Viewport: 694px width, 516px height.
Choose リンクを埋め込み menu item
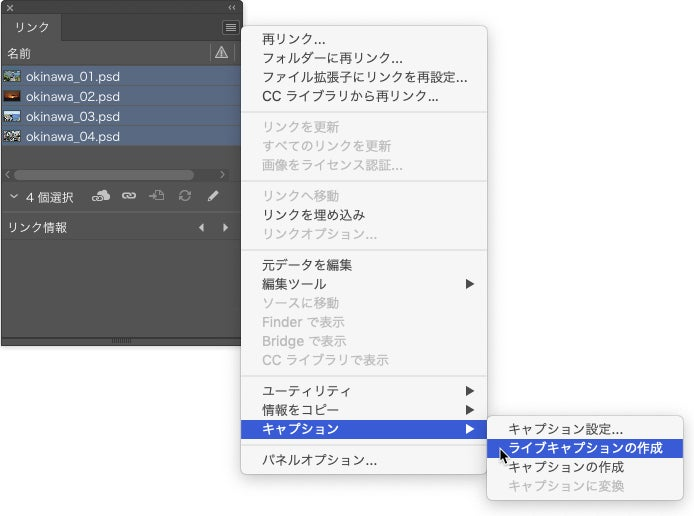(364, 215)
